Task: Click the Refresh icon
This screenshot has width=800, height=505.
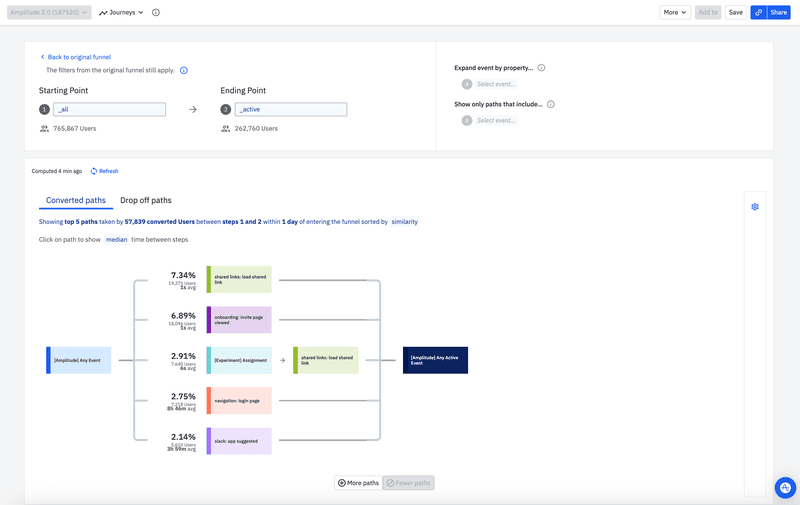Action: pyautogui.click(x=94, y=171)
